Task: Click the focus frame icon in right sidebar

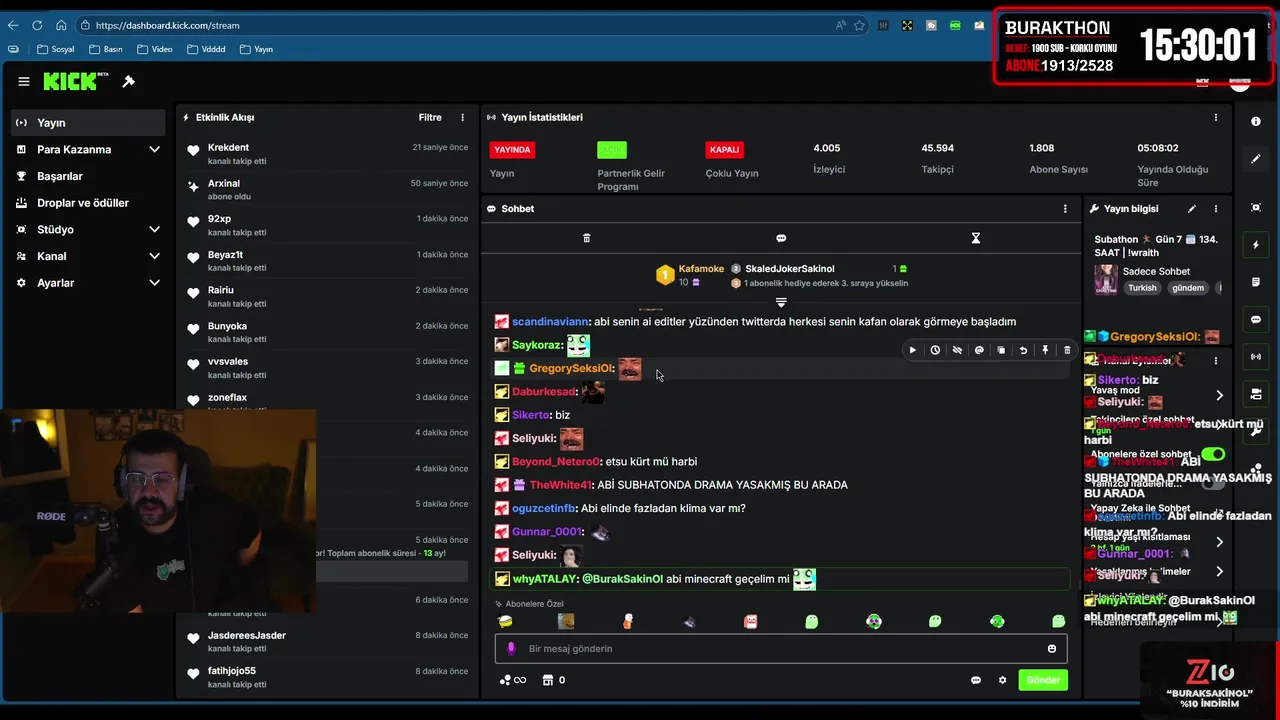Action: (1256, 207)
